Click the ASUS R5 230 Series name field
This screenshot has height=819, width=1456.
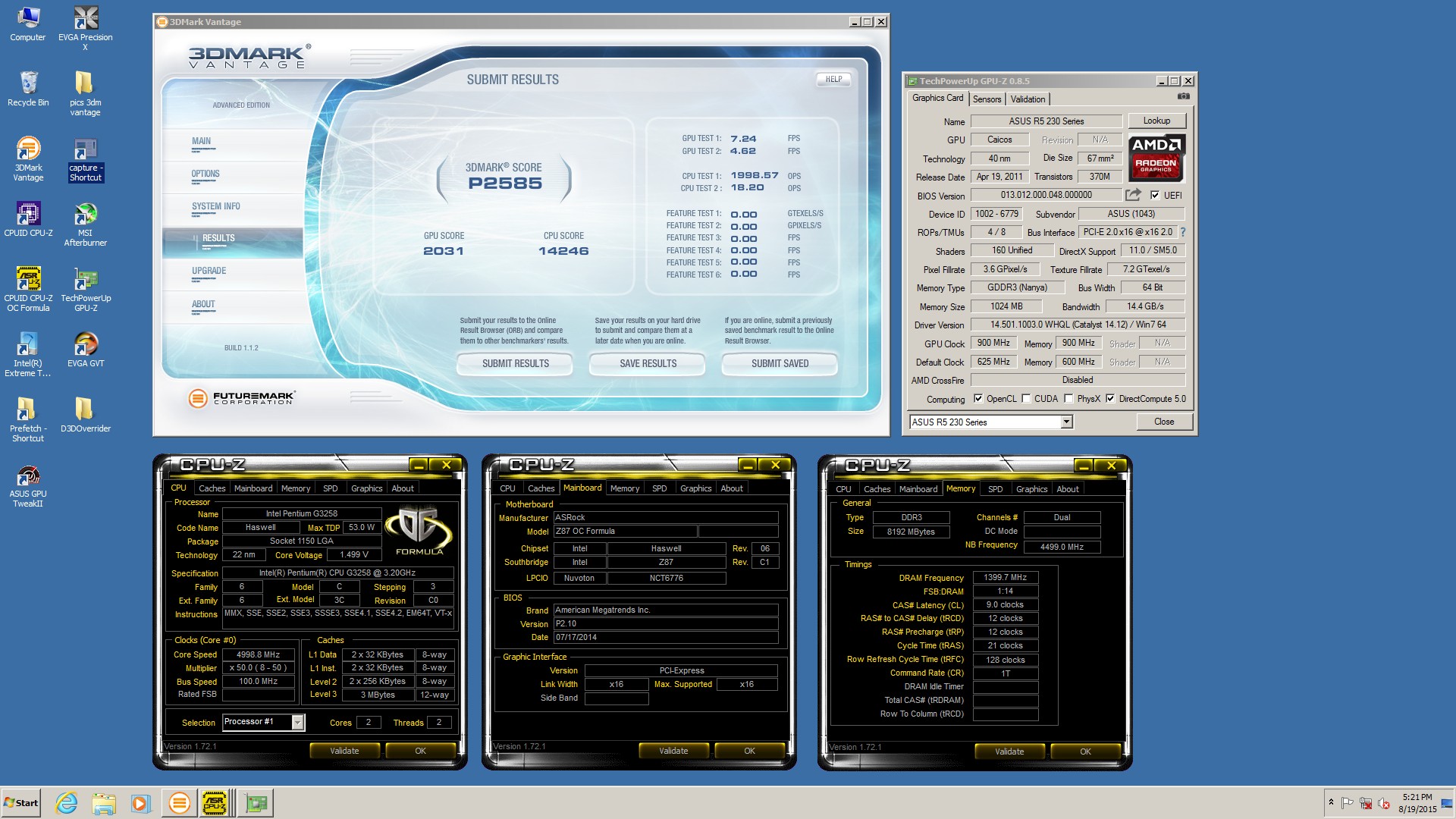(1046, 121)
